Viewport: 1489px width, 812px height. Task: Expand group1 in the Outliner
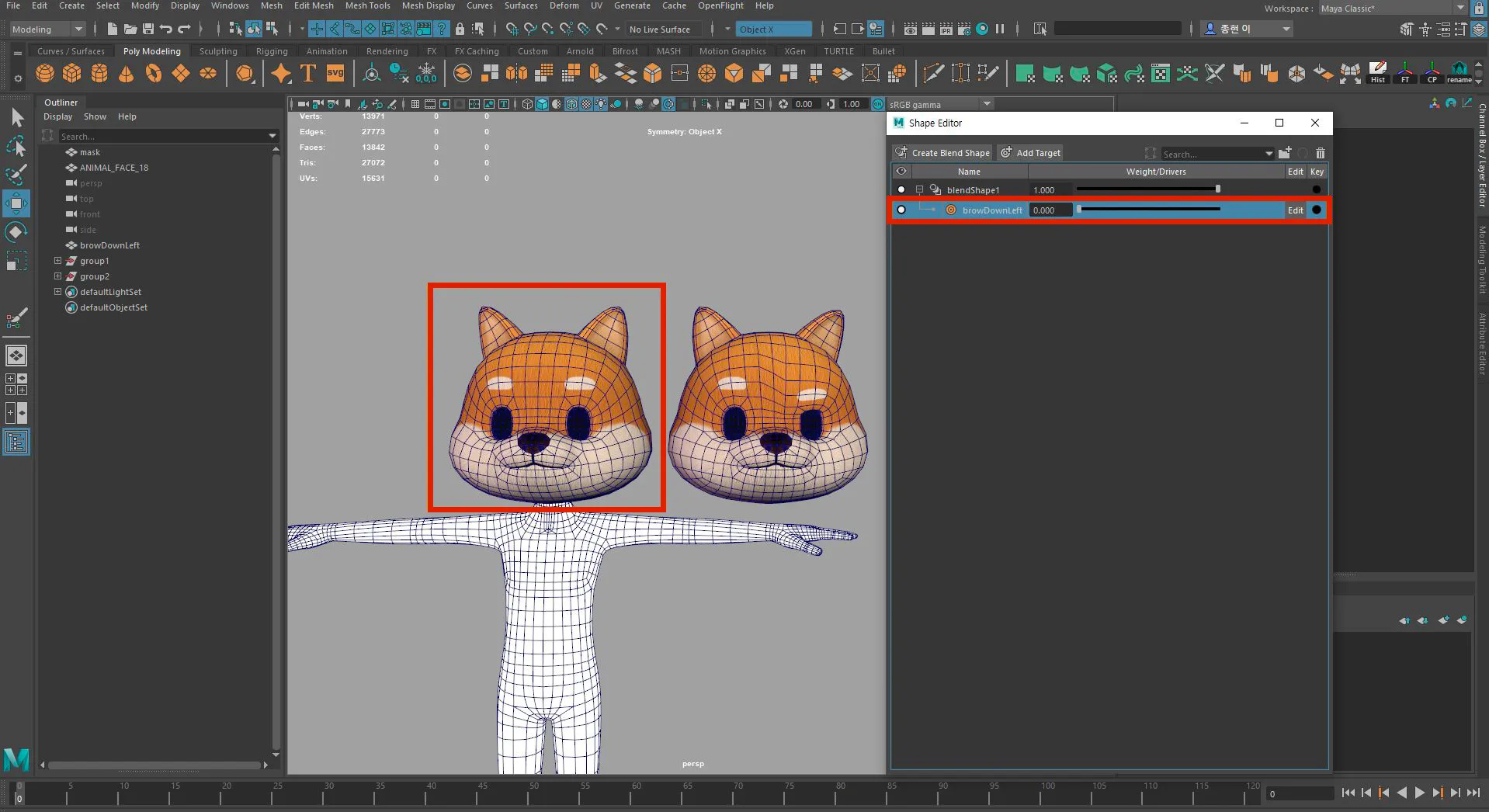click(x=57, y=261)
